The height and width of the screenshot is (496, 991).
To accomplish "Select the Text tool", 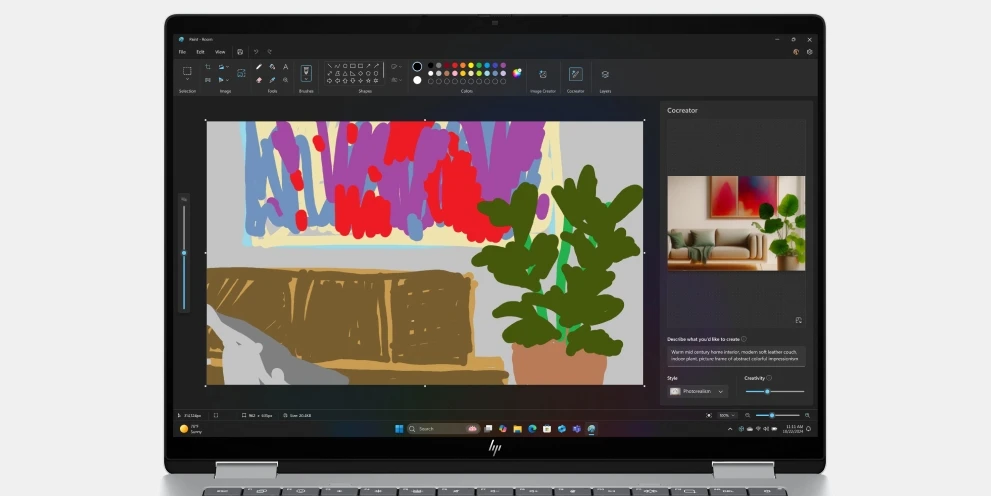I will coord(286,66).
